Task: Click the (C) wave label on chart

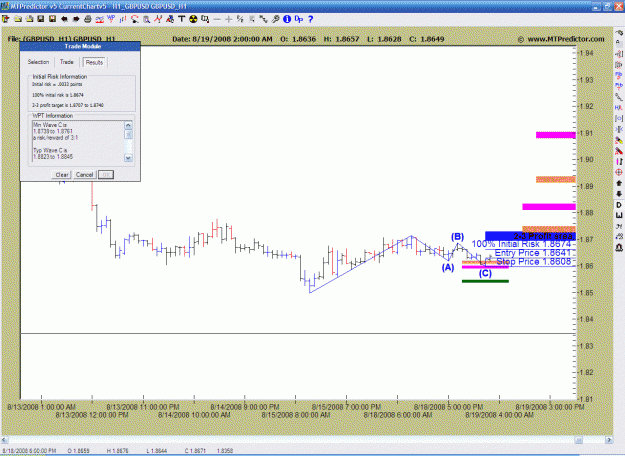Action: point(485,273)
